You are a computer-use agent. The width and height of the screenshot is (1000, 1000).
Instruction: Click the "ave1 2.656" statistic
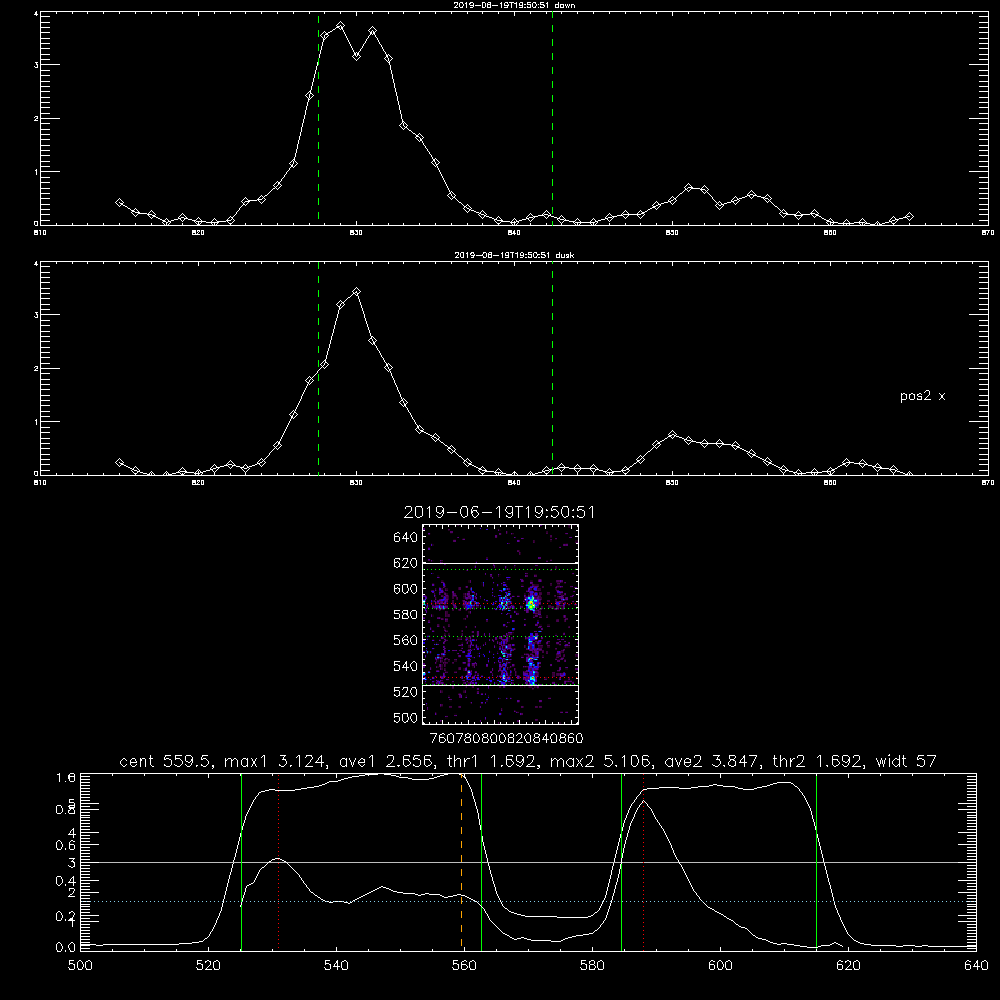click(x=387, y=761)
